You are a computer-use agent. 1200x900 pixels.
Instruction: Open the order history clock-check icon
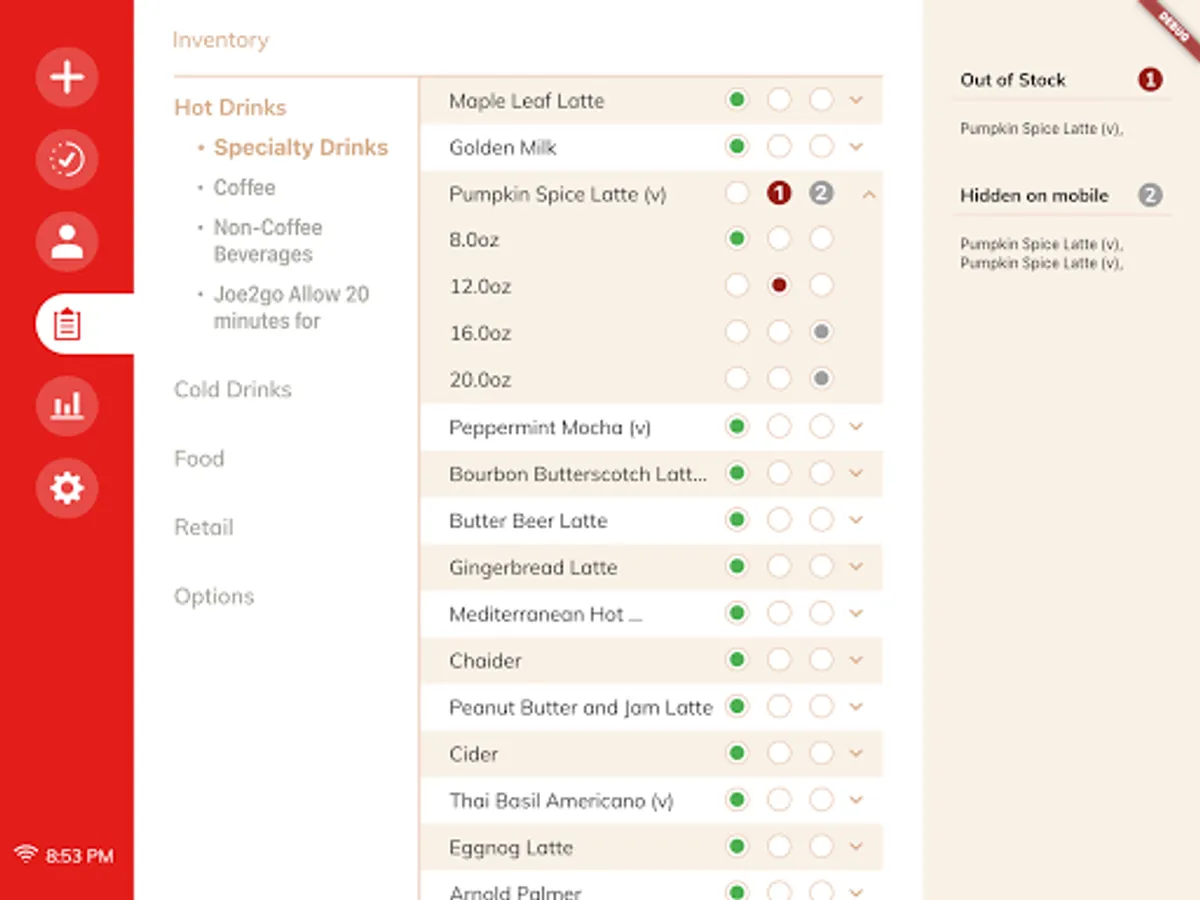click(67, 159)
